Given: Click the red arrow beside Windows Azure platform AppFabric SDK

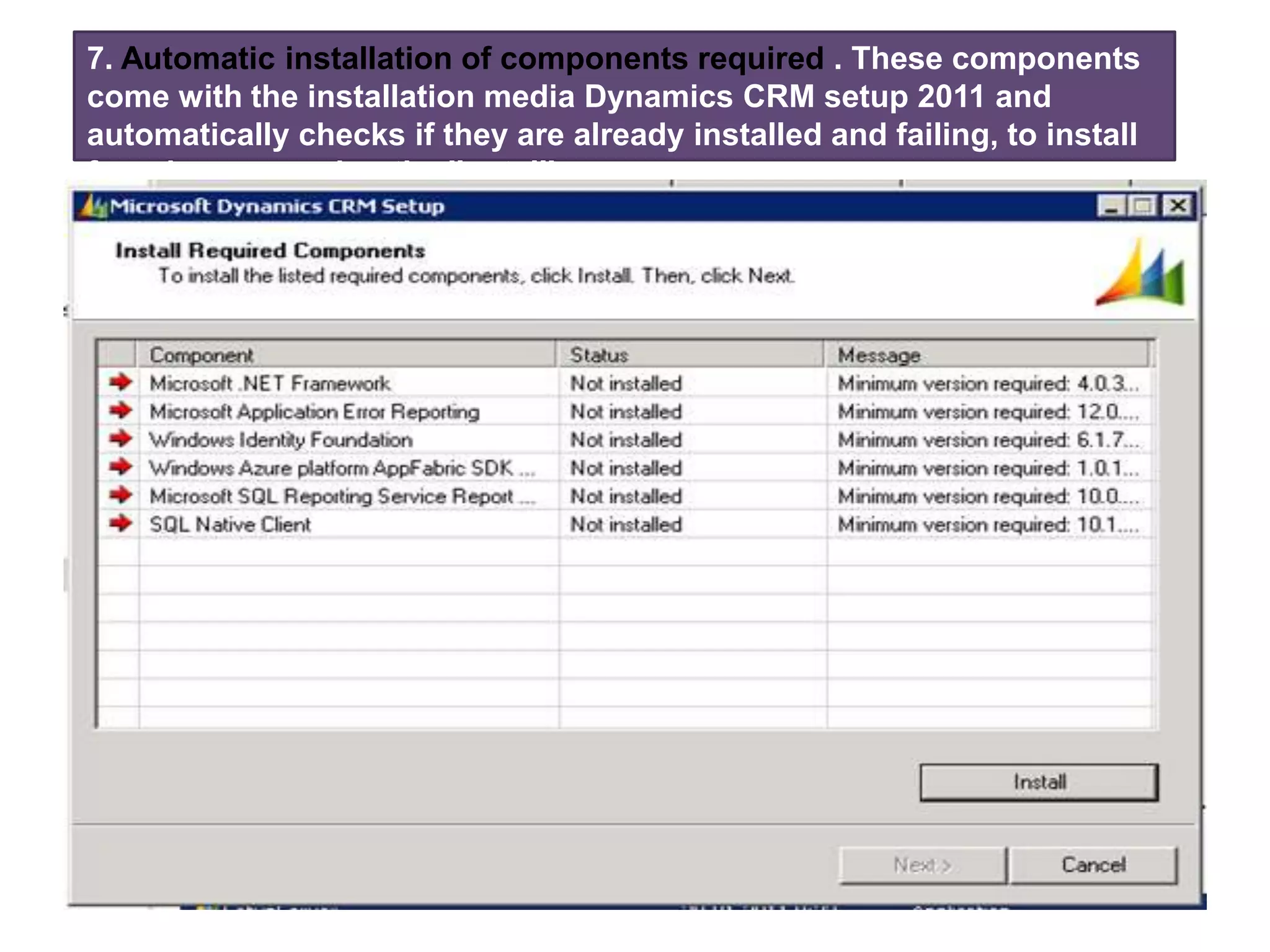Looking at the screenshot, I should 120,467.
